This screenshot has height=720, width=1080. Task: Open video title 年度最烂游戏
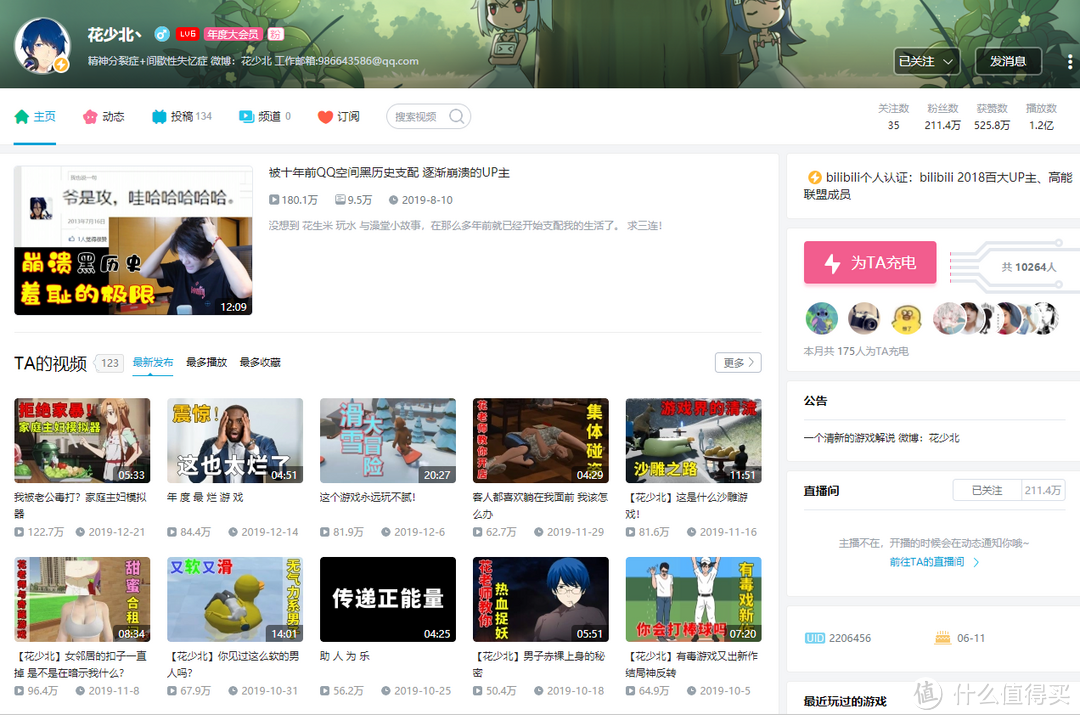click(x=205, y=497)
